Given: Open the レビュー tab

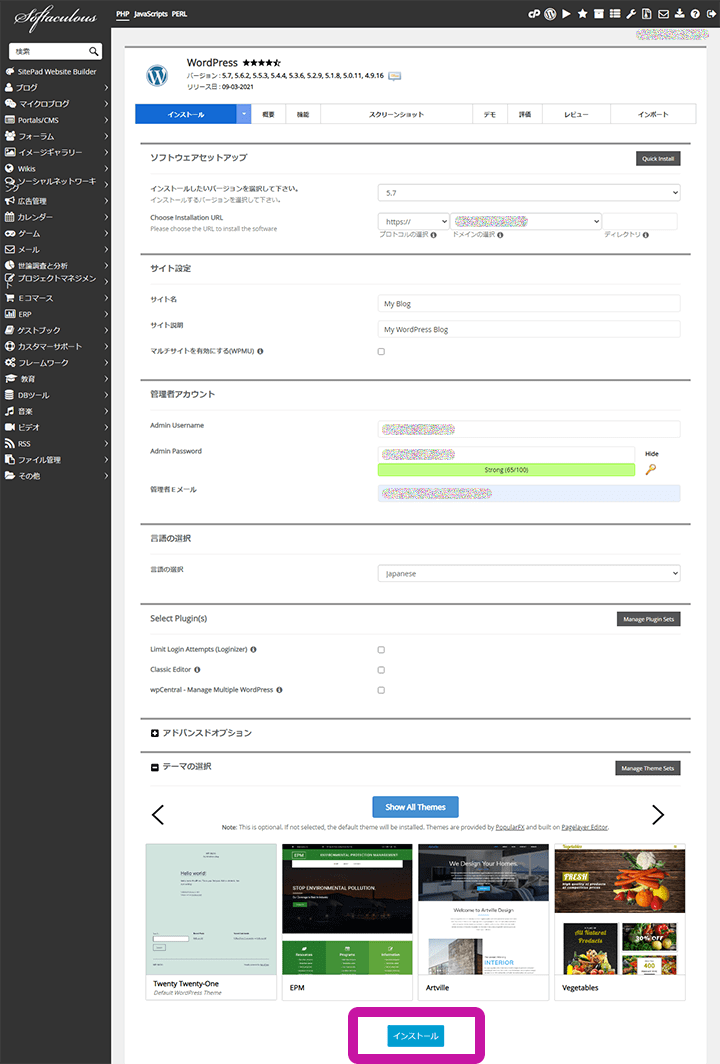Looking at the screenshot, I should coord(576,115).
